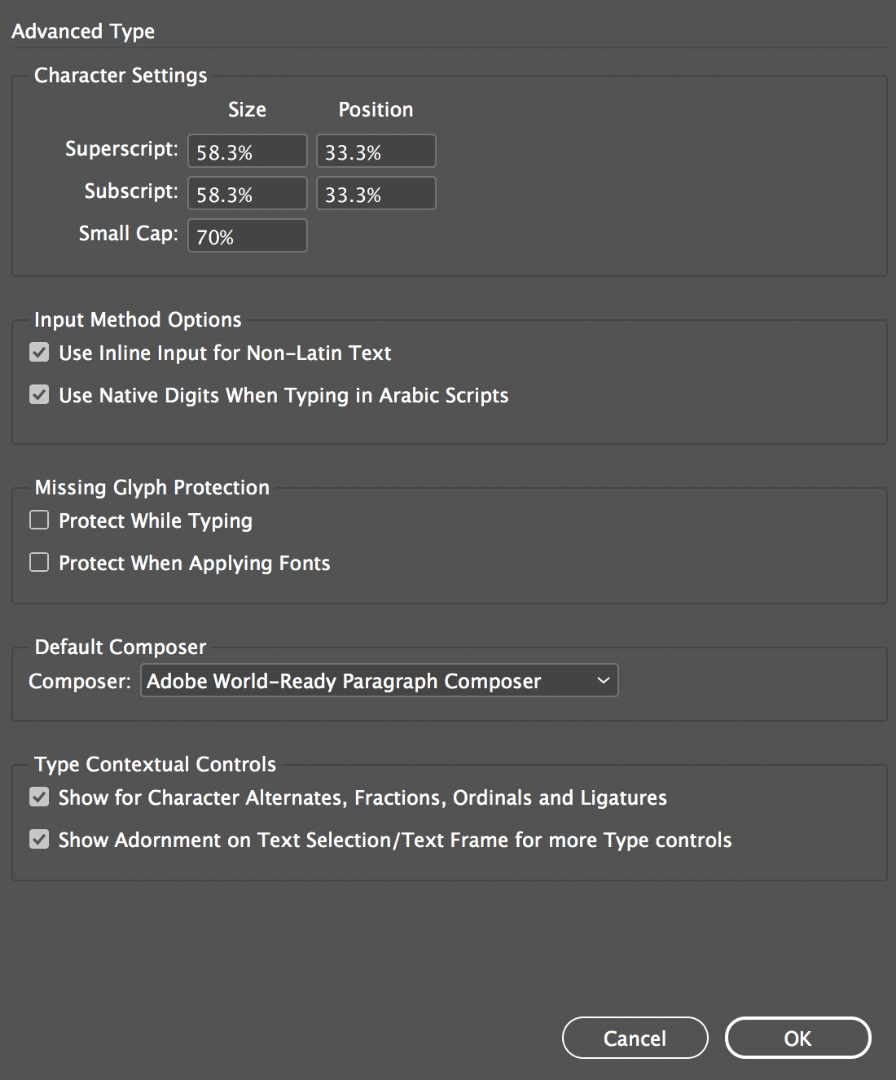Click the Superscript Position field
Image resolution: width=896 pixels, height=1080 pixels.
(x=376, y=151)
